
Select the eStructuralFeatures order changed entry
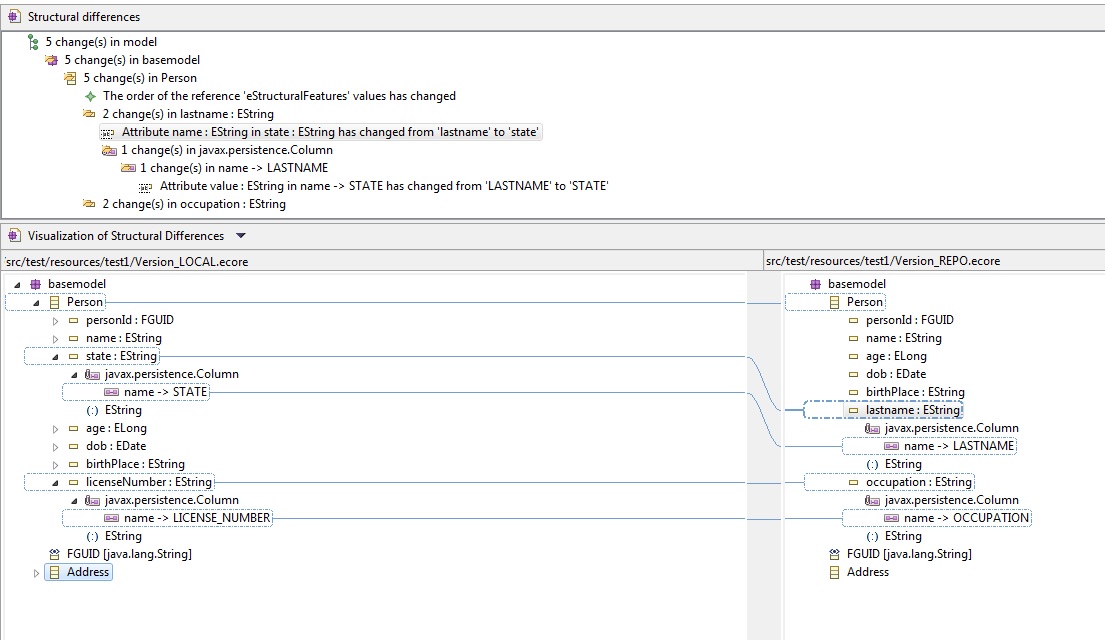(279, 96)
